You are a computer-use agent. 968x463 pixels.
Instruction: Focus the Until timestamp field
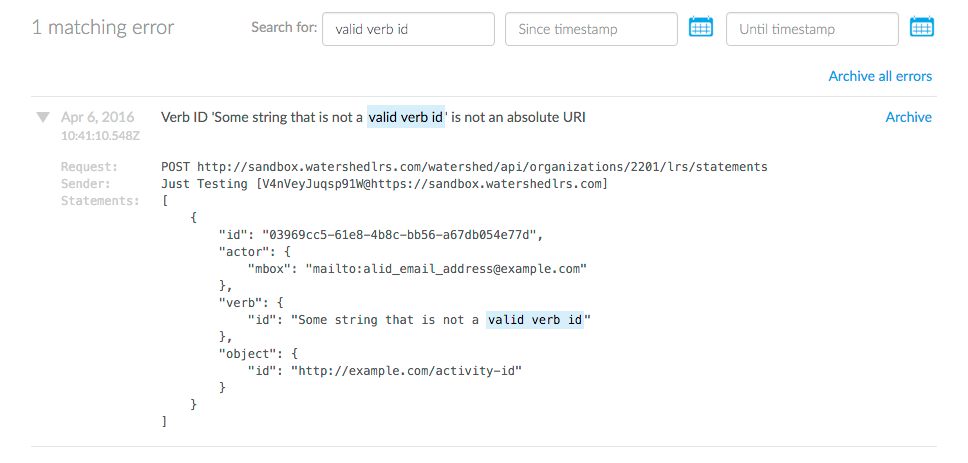pyautogui.click(x=811, y=29)
